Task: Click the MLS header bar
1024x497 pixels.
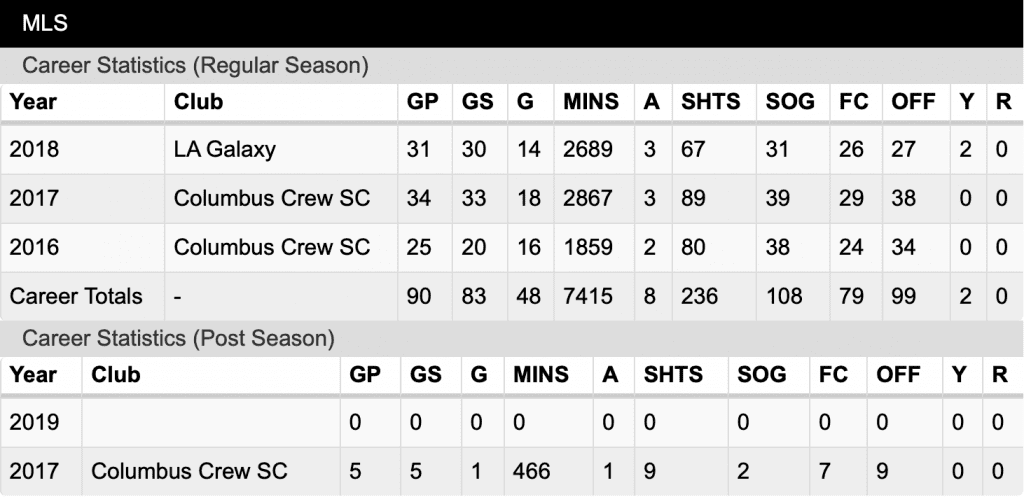Action: click(512, 24)
